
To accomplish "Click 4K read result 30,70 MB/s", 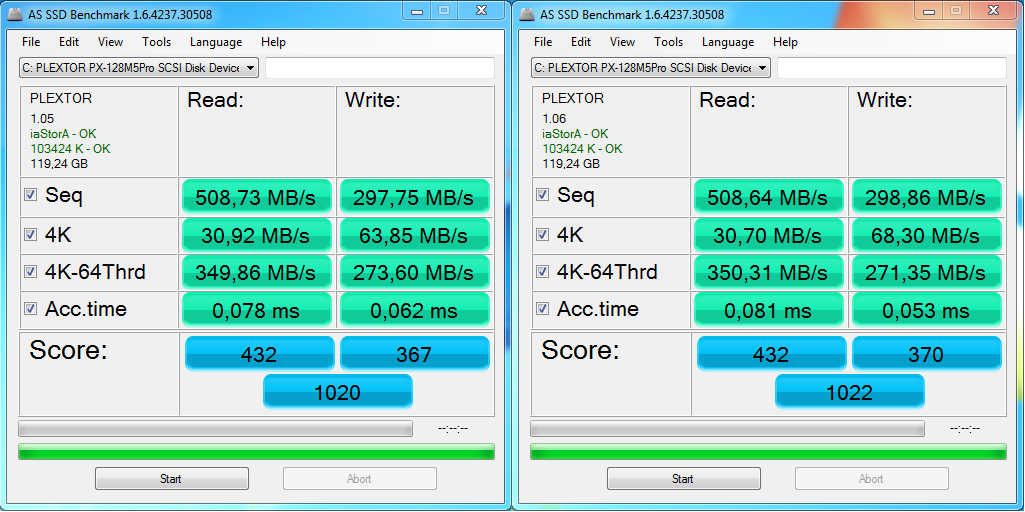I will click(769, 235).
